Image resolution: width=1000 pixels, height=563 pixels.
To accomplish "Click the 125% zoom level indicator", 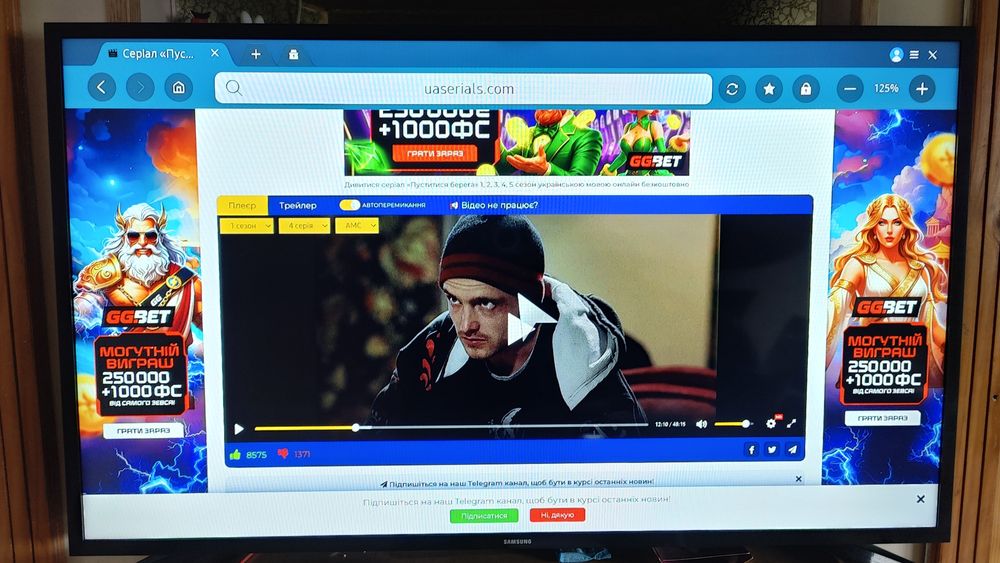I will click(886, 89).
